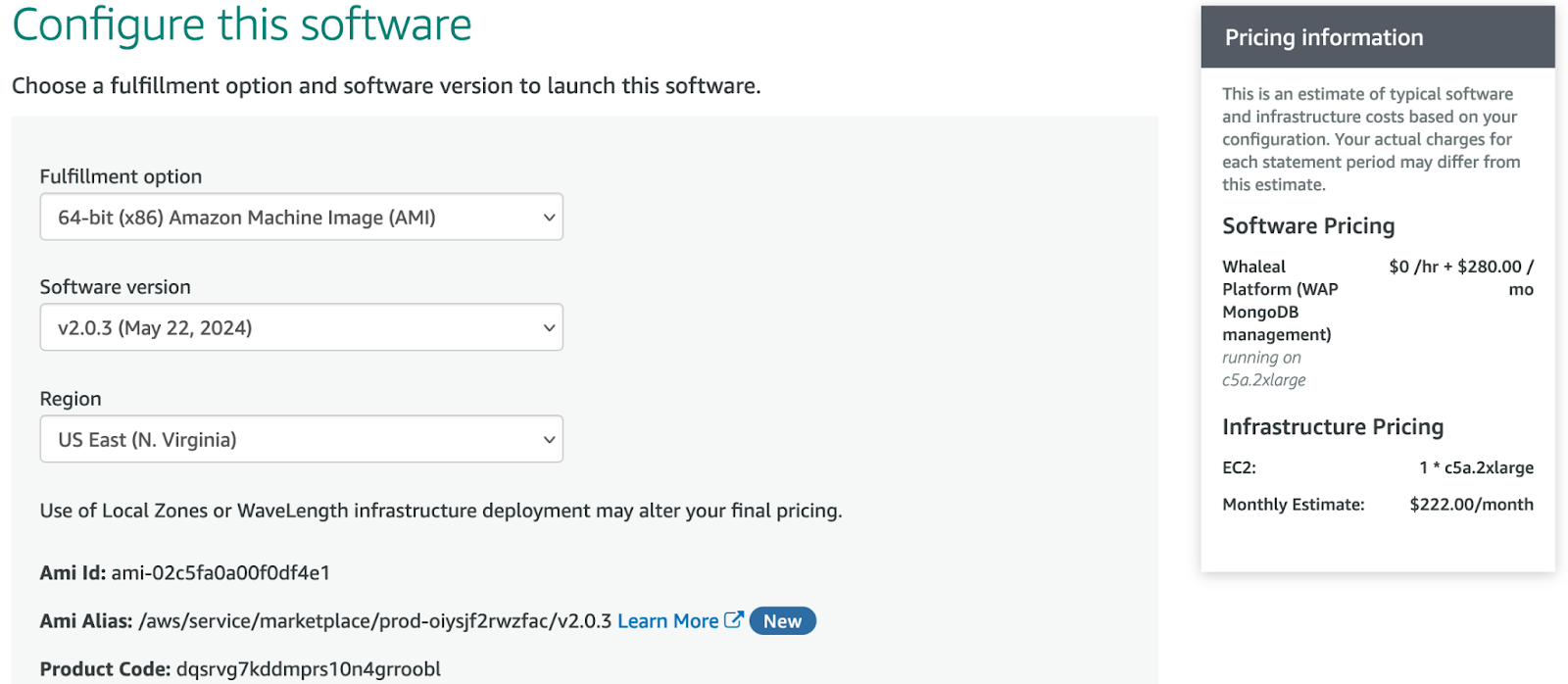Click the Ami Alias path text
Image resolution: width=1568 pixels, height=684 pixels.
coord(375,621)
